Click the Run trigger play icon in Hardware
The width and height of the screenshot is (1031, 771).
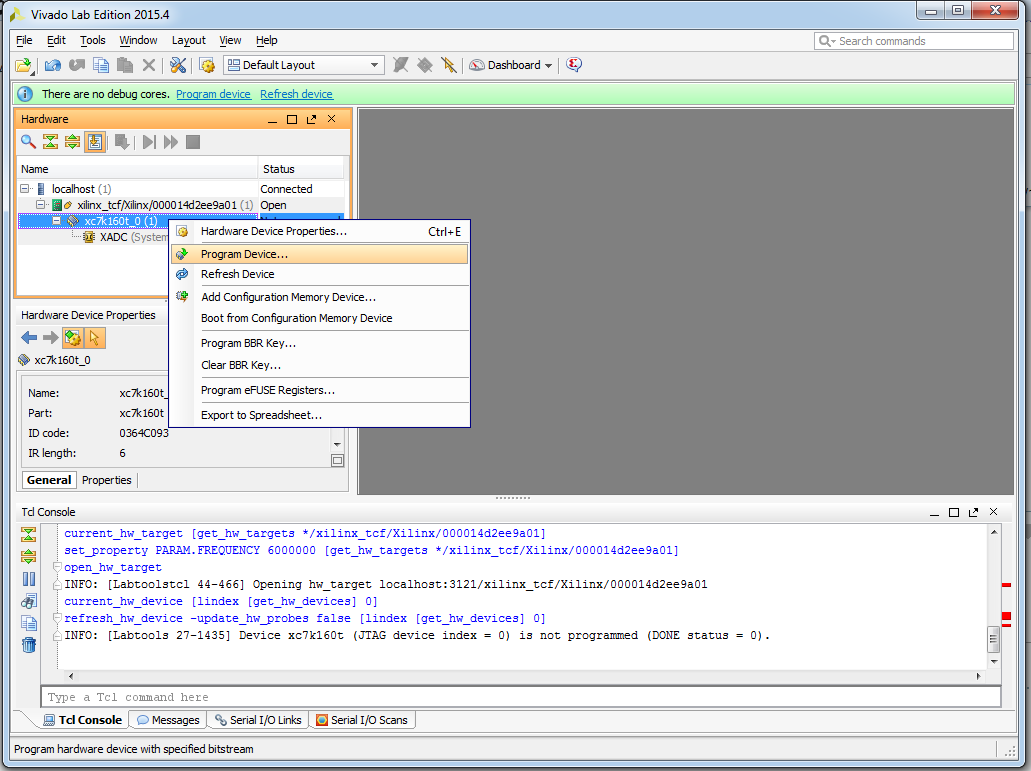pos(149,141)
